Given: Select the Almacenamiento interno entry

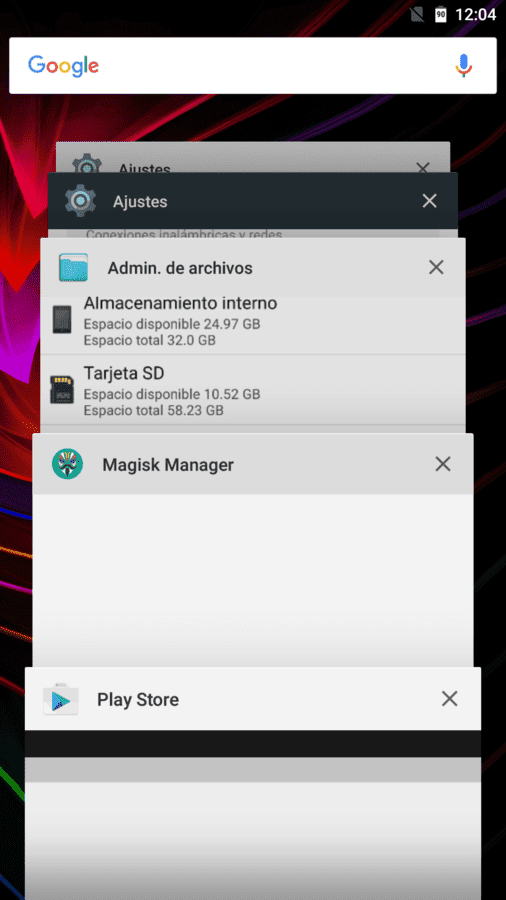Looking at the screenshot, I should point(252,323).
